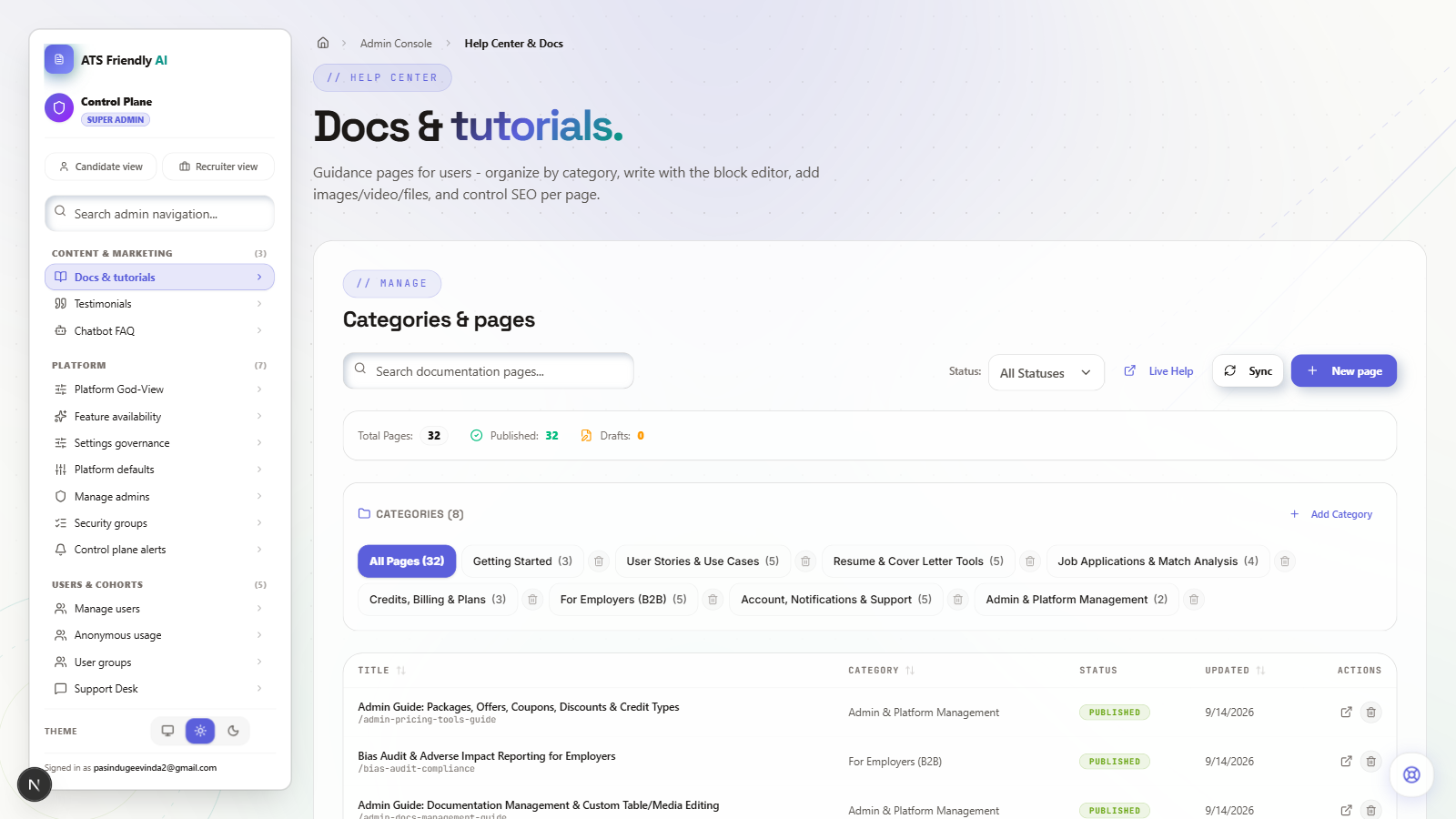Open Control plane alerts nav item
Screen dimensions: 1456x819
(159, 550)
